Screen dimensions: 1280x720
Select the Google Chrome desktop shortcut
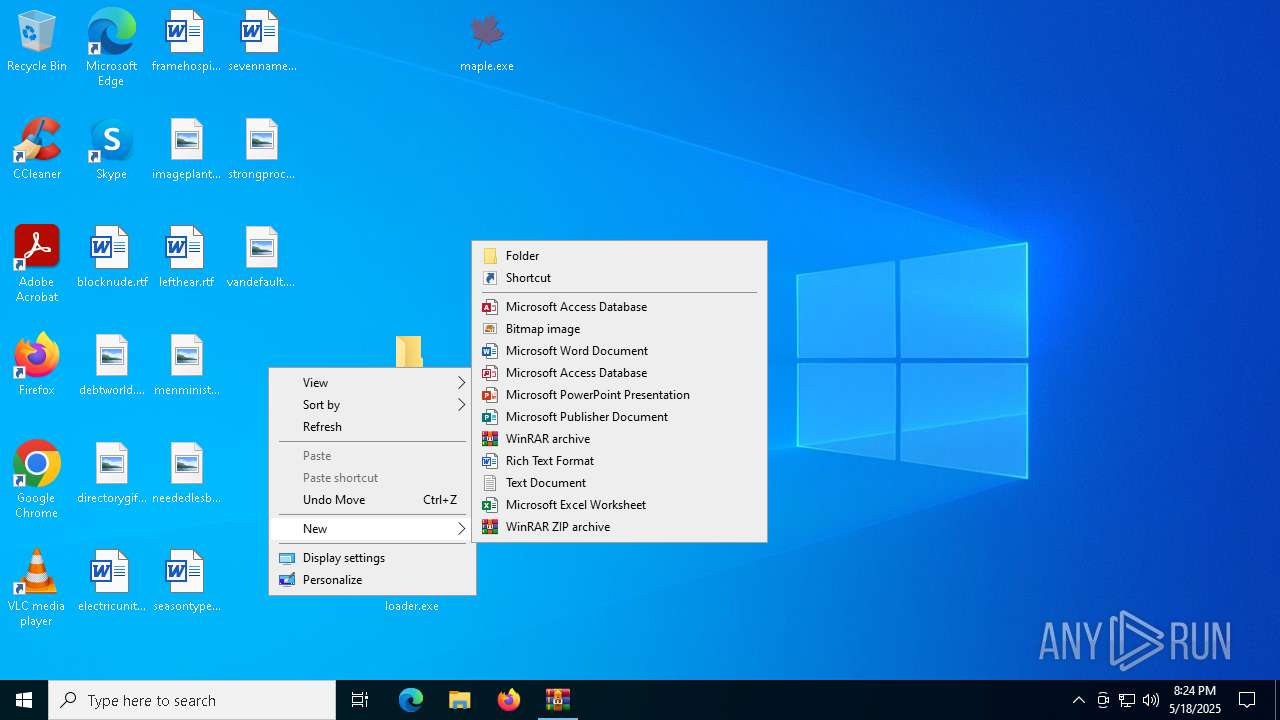click(37, 479)
